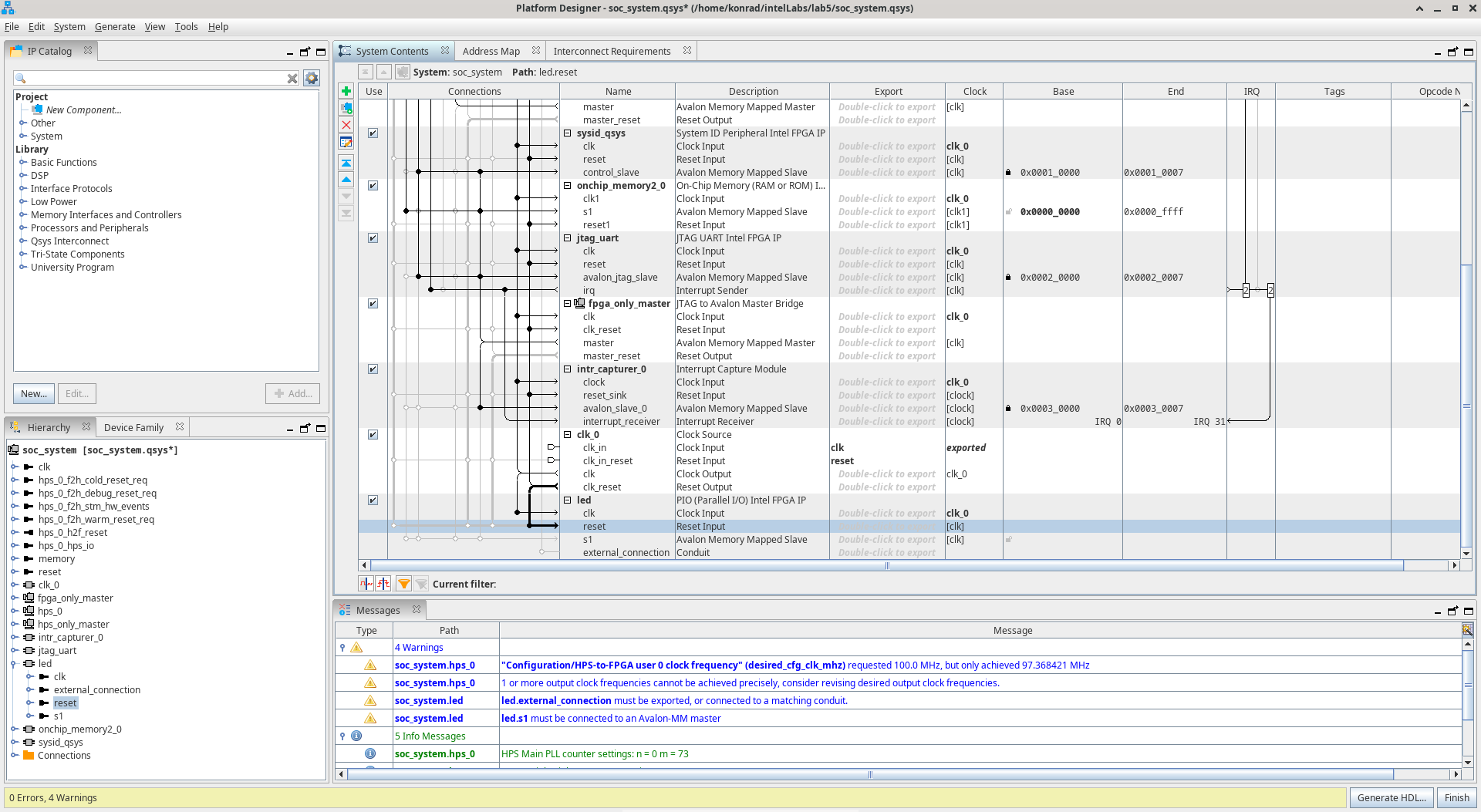Click the orange funnel filter icon

point(404,584)
